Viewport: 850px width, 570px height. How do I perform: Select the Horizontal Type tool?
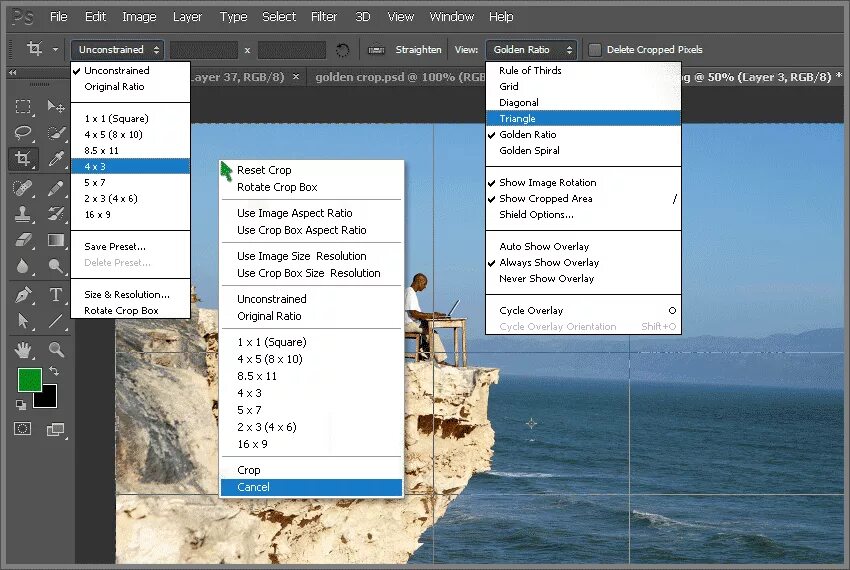tap(55, 294)
